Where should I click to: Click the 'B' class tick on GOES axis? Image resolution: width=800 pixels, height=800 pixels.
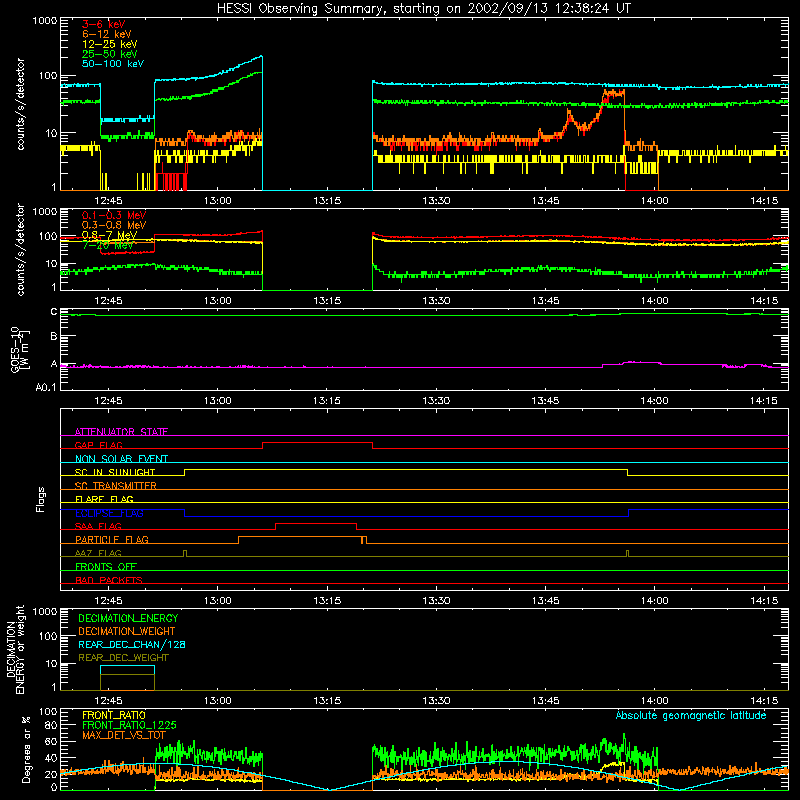[54, 336]
